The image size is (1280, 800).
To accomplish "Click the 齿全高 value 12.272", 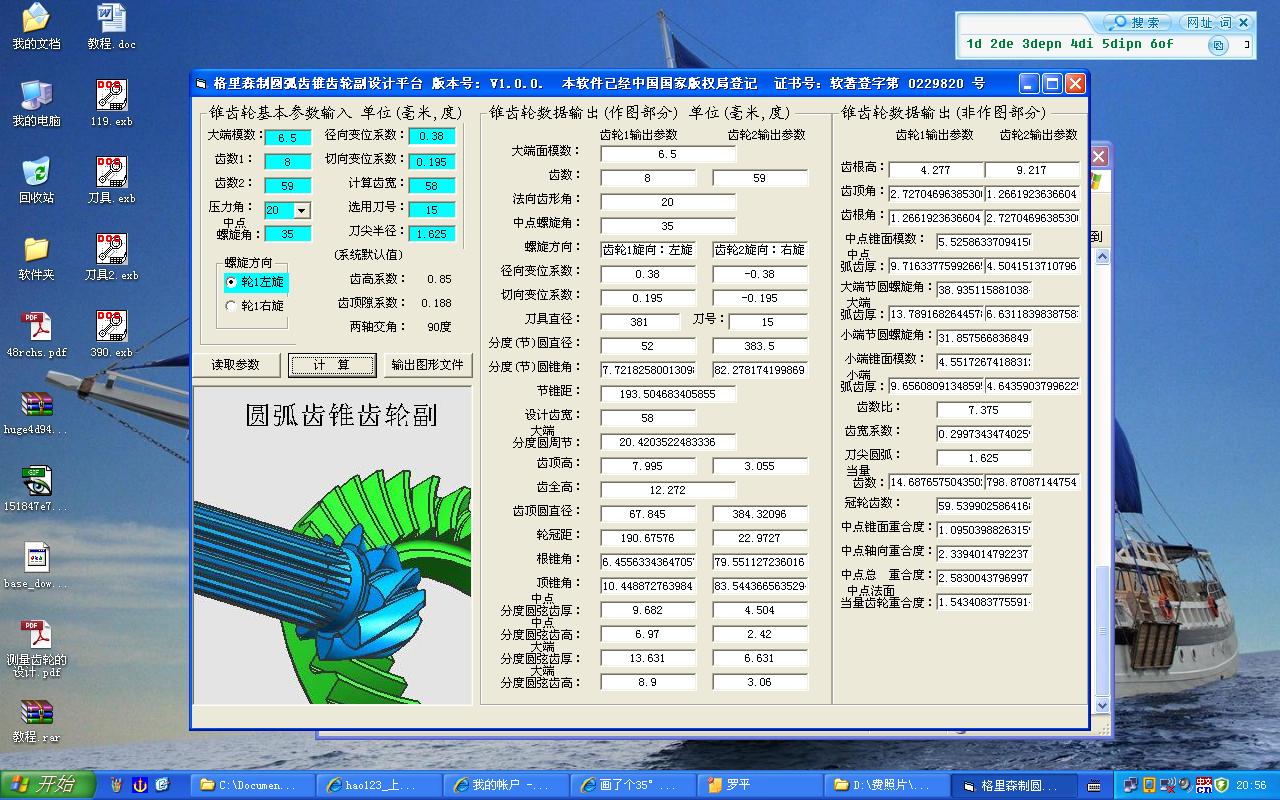I will 668,490.
